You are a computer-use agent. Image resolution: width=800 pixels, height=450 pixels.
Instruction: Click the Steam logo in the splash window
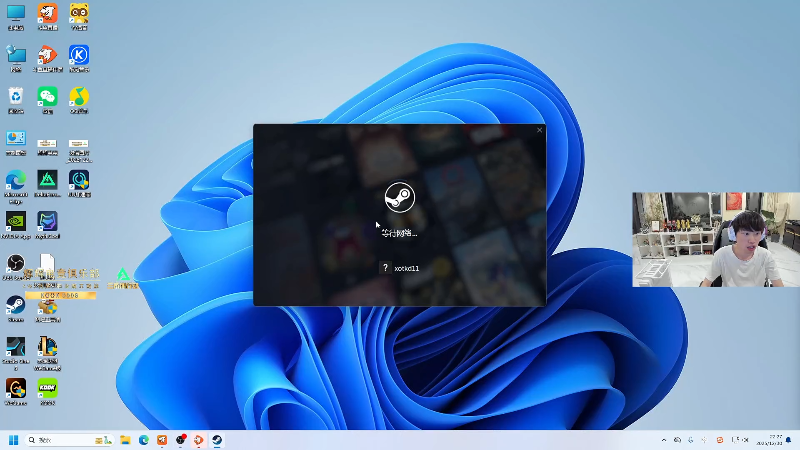(x=399, y=197)
